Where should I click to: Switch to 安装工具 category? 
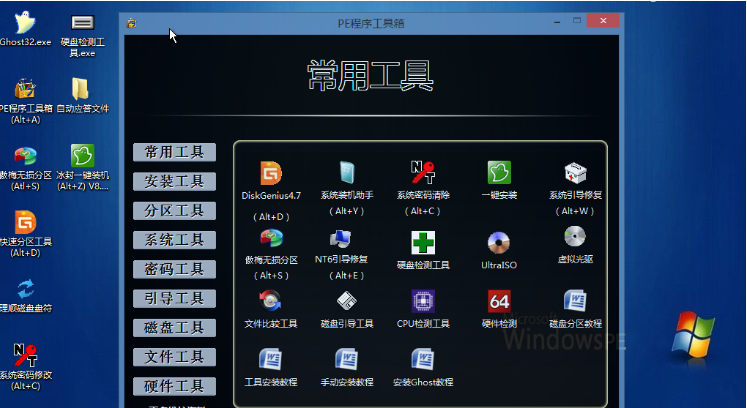tap(174, 182)
